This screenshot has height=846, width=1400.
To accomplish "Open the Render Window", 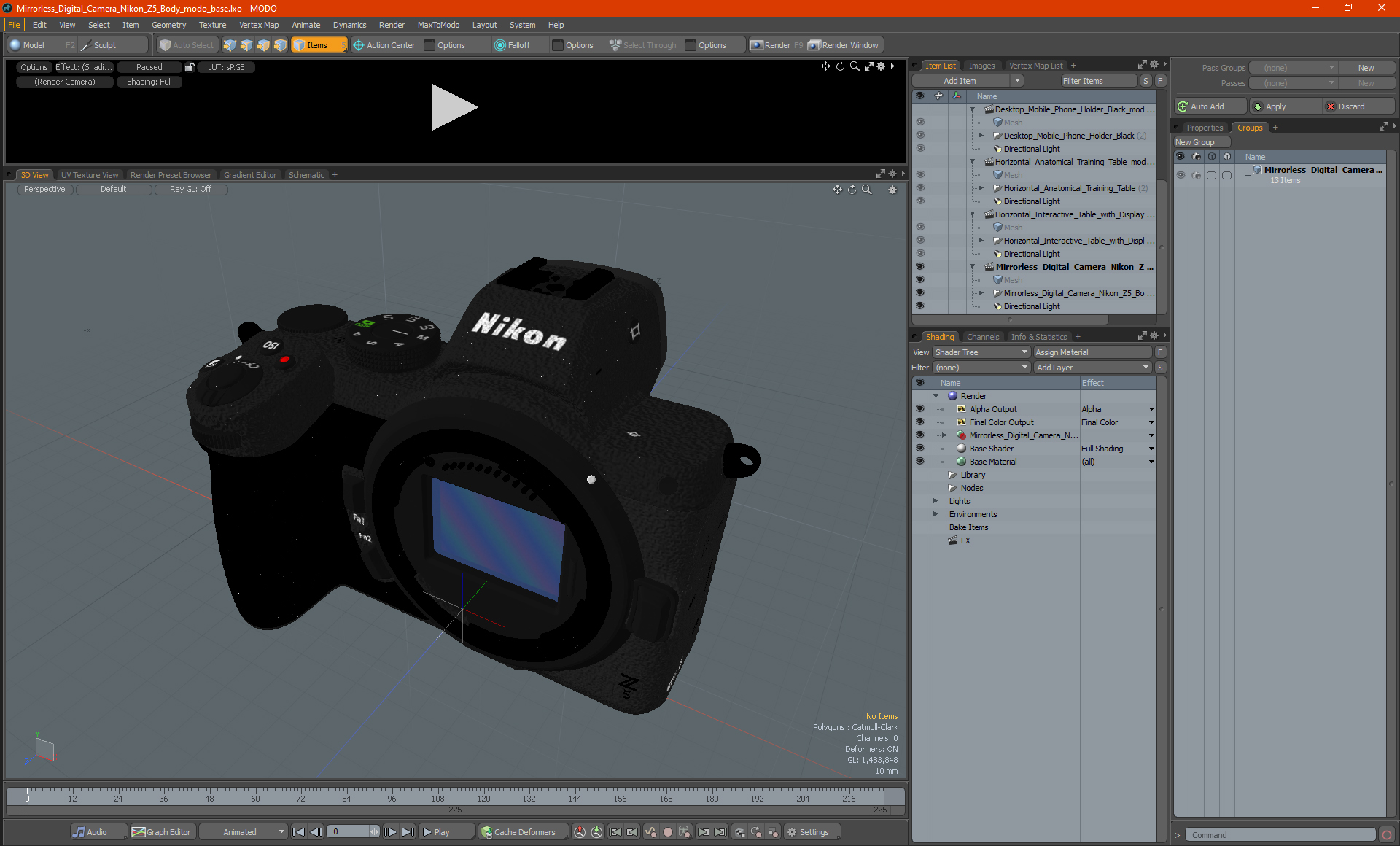I will pyautogui.click(x=844, y=45).
